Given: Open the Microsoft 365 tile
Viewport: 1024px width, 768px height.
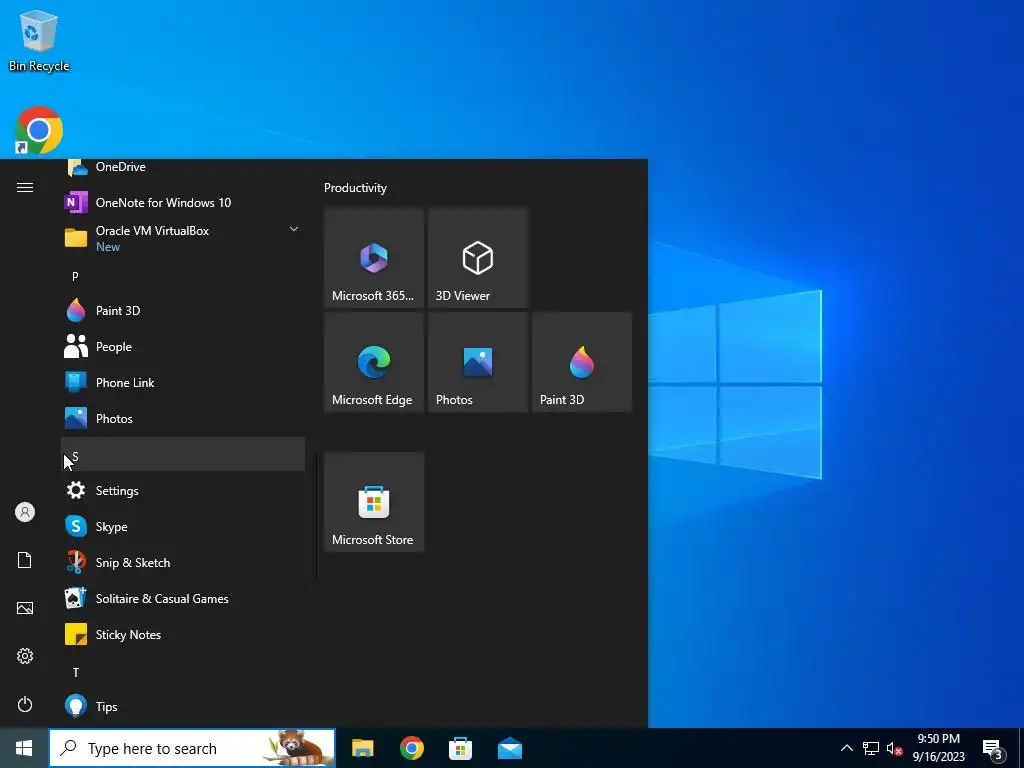Looking at the screenshot, I should pos(374,257).
